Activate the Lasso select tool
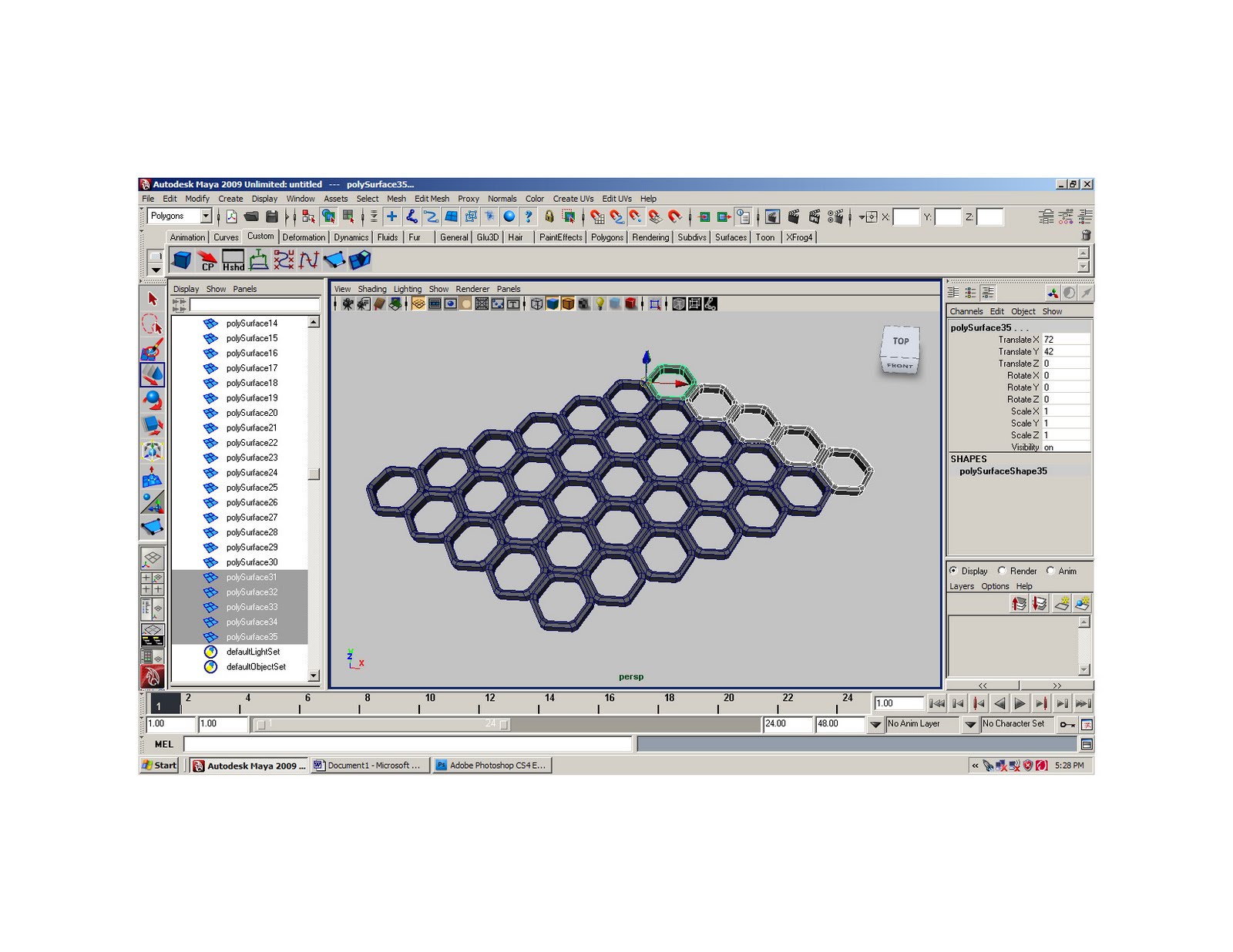This screenshot has width=1233, height=952. 153,324
